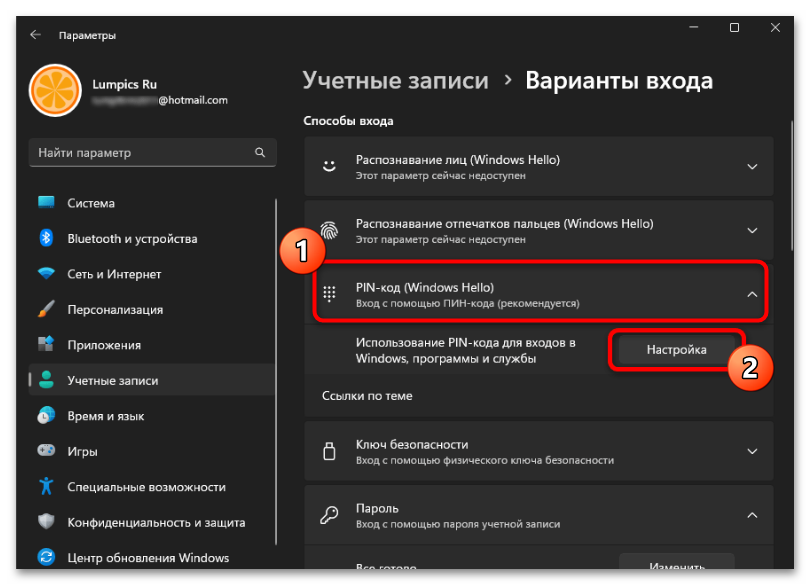
Task: Open the Игры category label
Action: pyautogui.click(x=83, y=452)
